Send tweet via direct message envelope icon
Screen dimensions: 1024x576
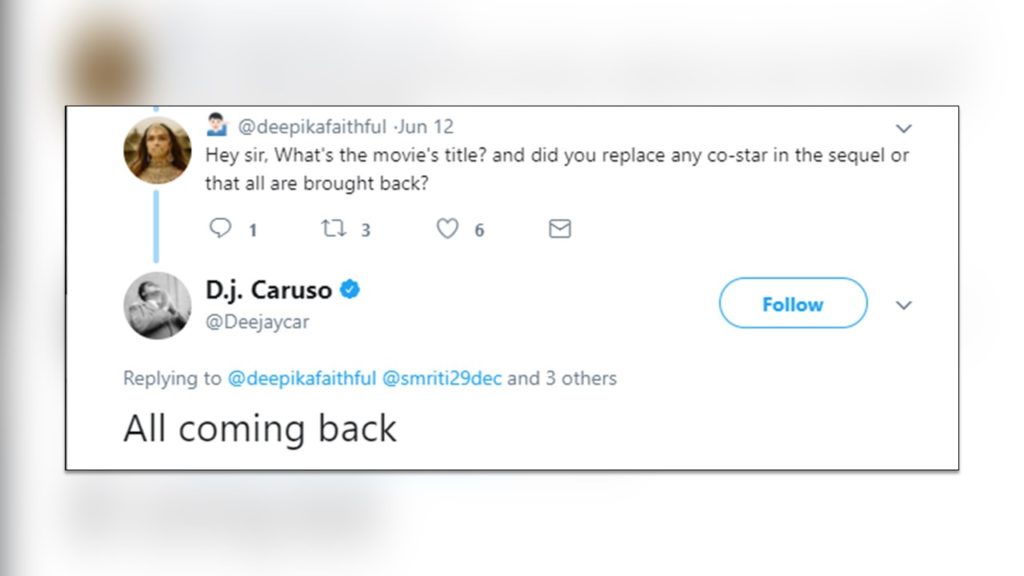tap(560, 229)
